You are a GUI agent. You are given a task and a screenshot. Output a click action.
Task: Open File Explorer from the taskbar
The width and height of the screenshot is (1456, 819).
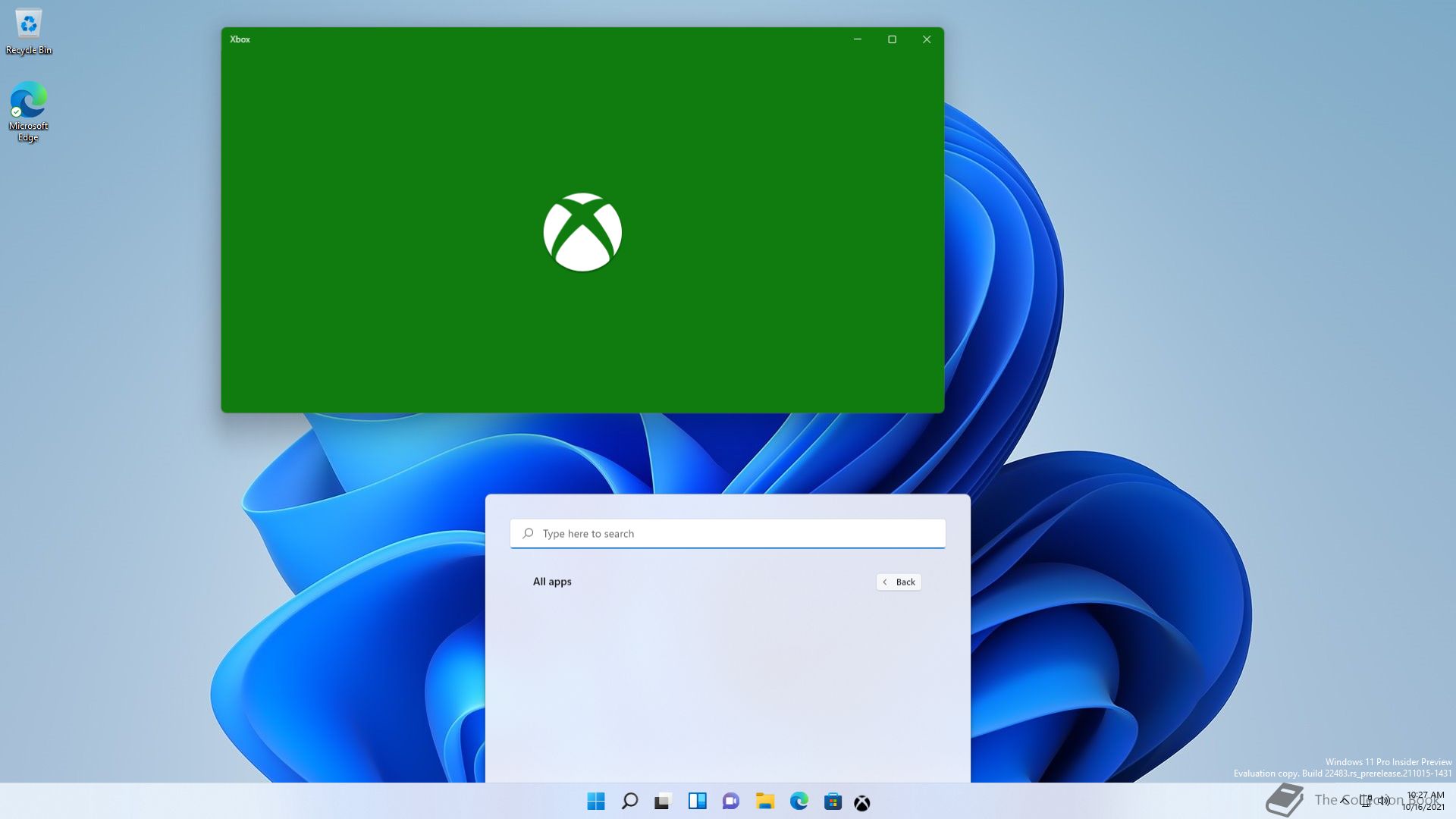click(x=764, y=802)
